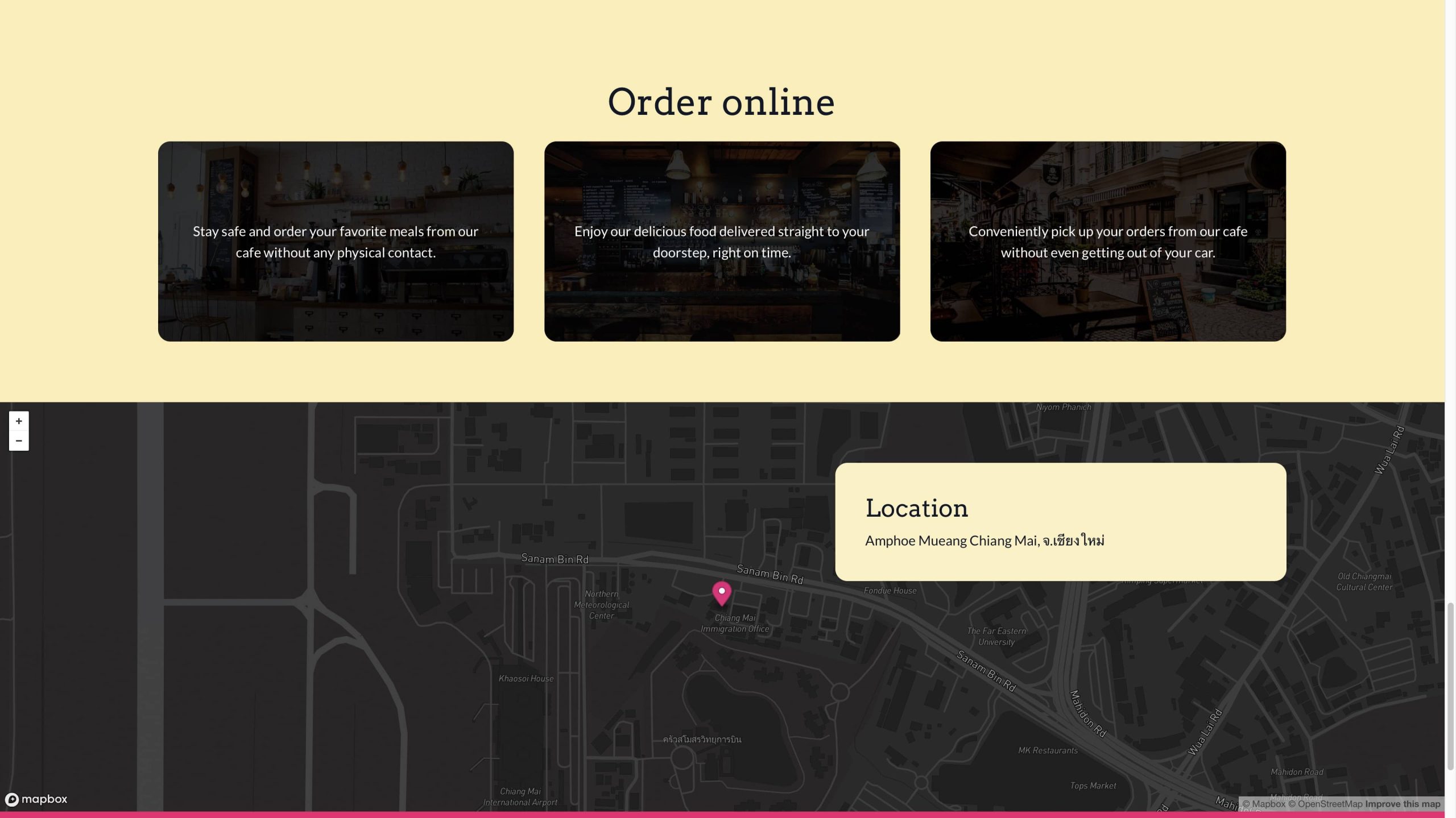Screen dimensions: 1456x818
Task: Click the Location info card title
Action: [916, 508]
